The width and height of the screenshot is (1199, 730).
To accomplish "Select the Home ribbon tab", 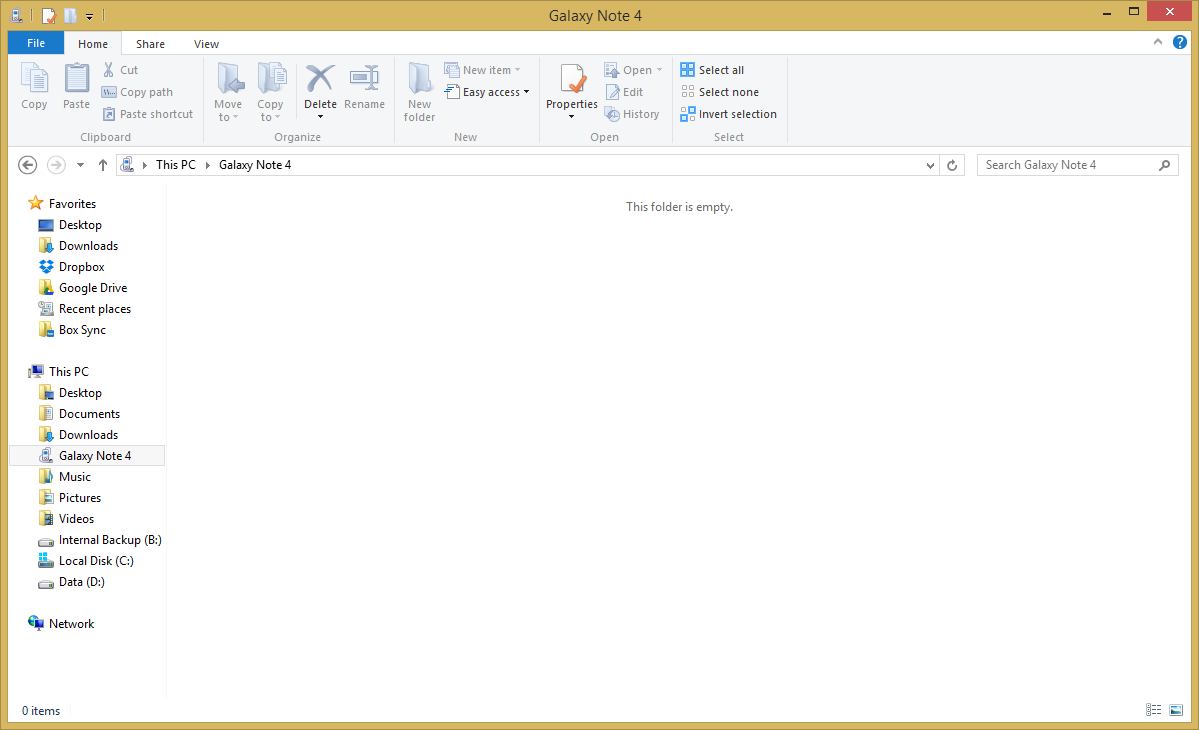I will [x=93, y=44].
